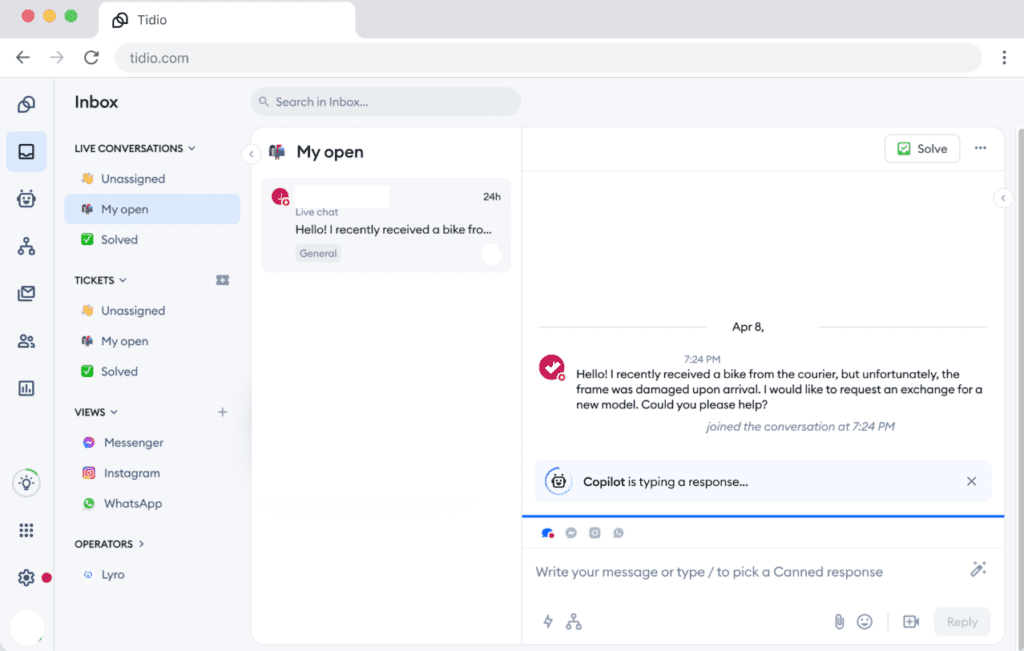Open the Chatbots icon in the sidebar
The height and width of the screenshot is (651, 1024).
point(26,199)
